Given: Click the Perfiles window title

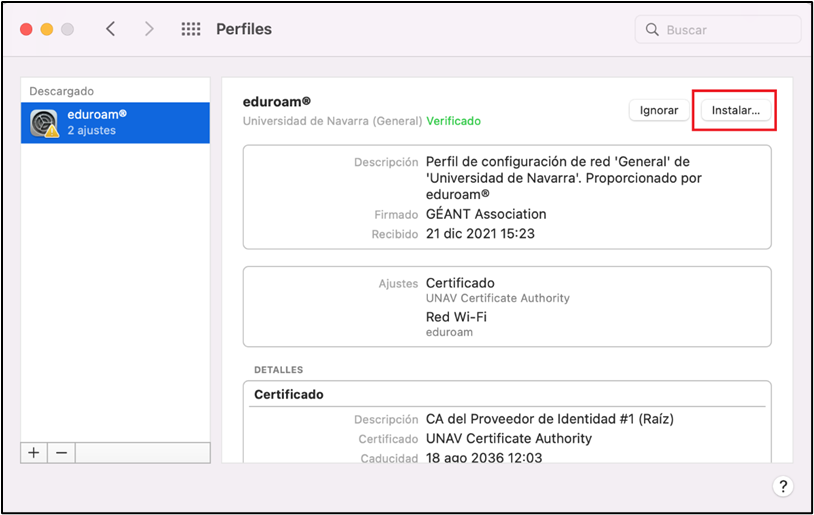Looking at the screenshot, I should pos(244,29).
